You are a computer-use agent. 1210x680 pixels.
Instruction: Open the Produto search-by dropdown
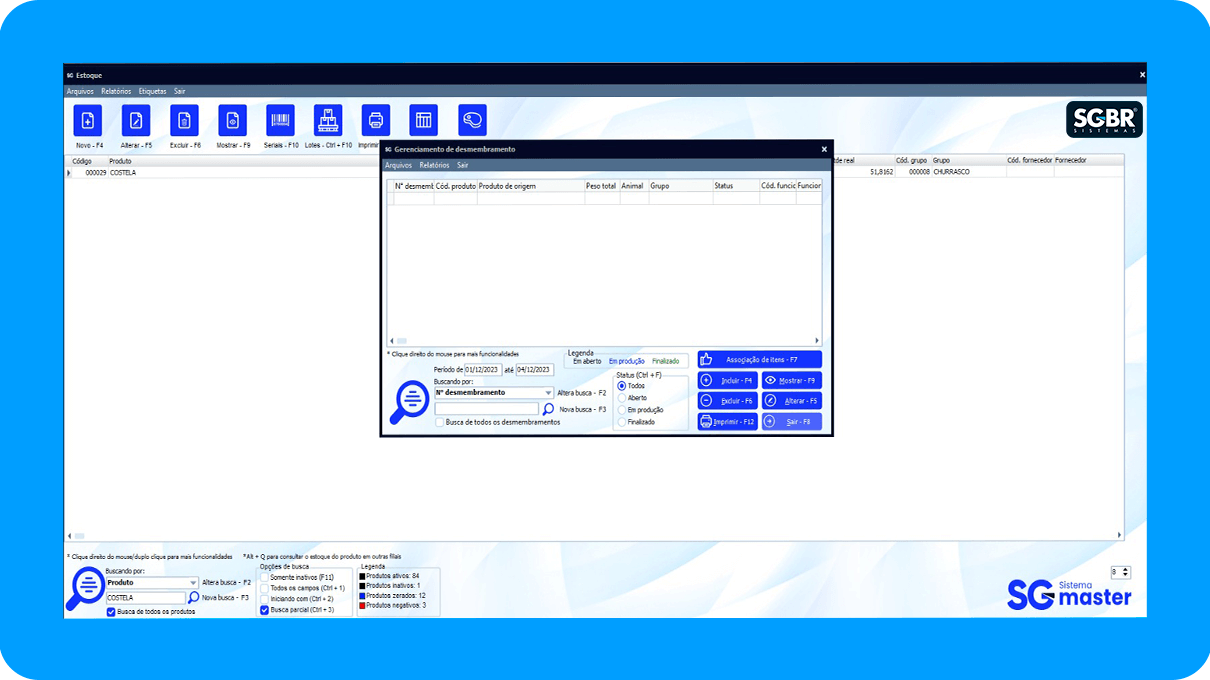(193, 582)
